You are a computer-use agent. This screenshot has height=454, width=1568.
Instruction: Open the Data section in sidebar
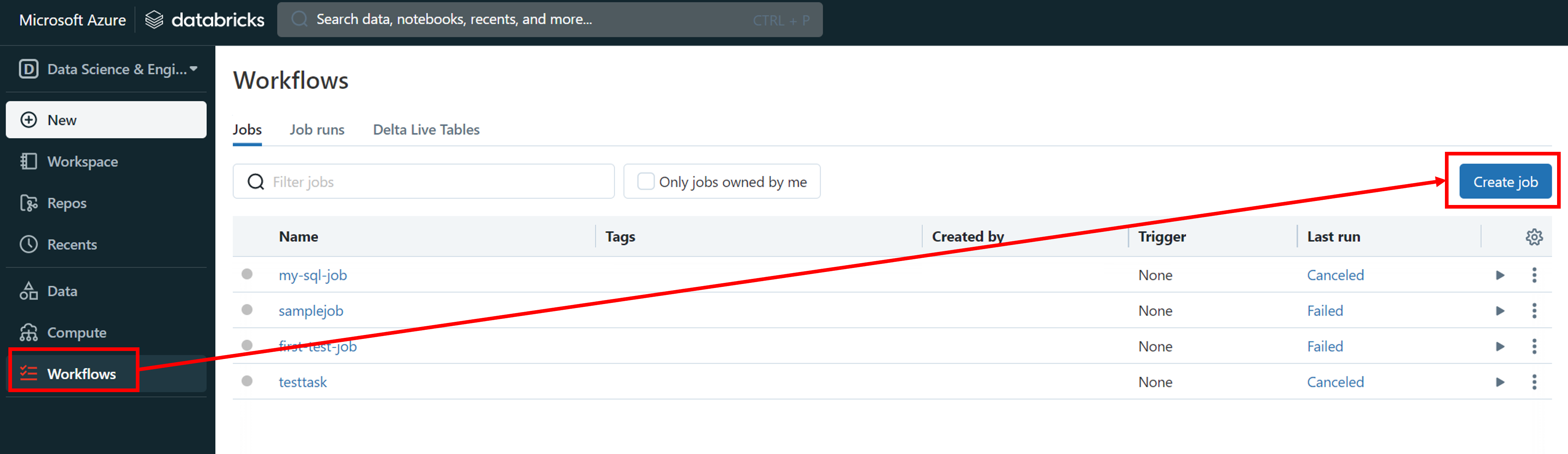[62, 291]
